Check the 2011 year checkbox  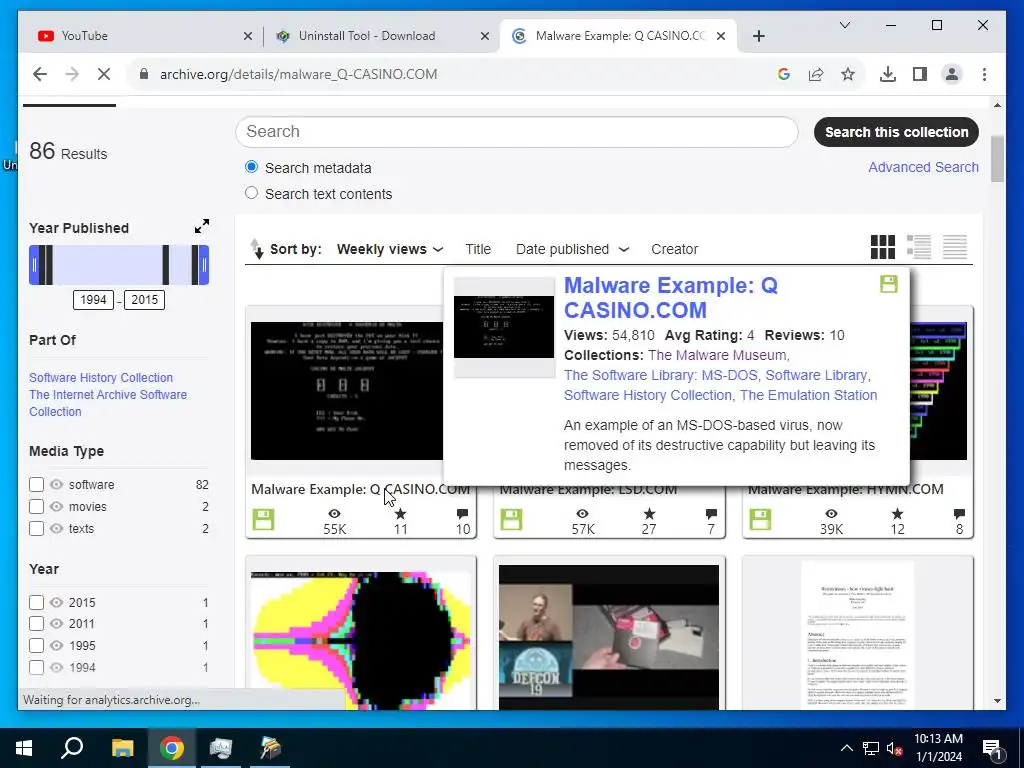pos(37,624)
